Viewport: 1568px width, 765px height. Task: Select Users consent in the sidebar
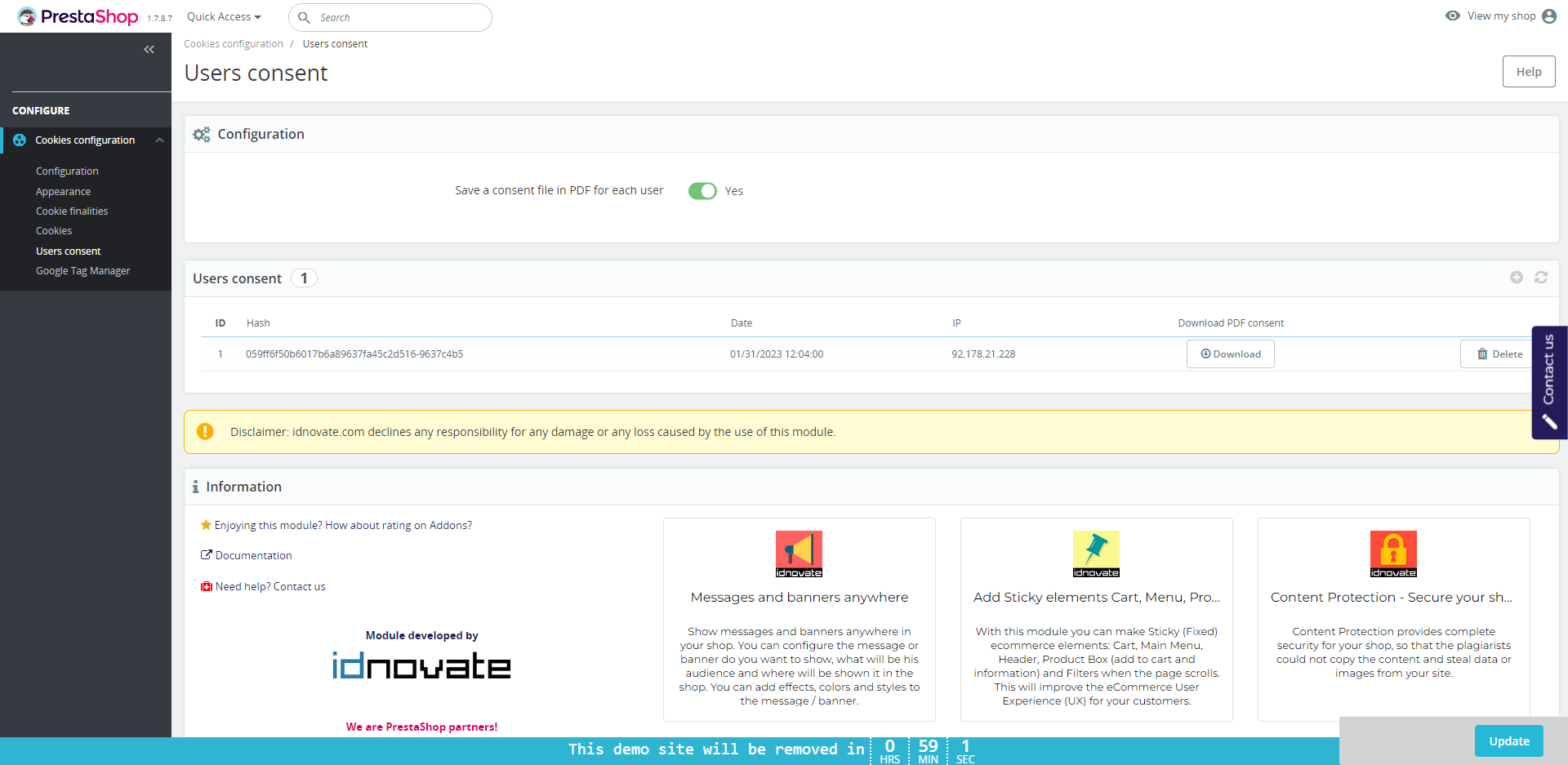69,251
